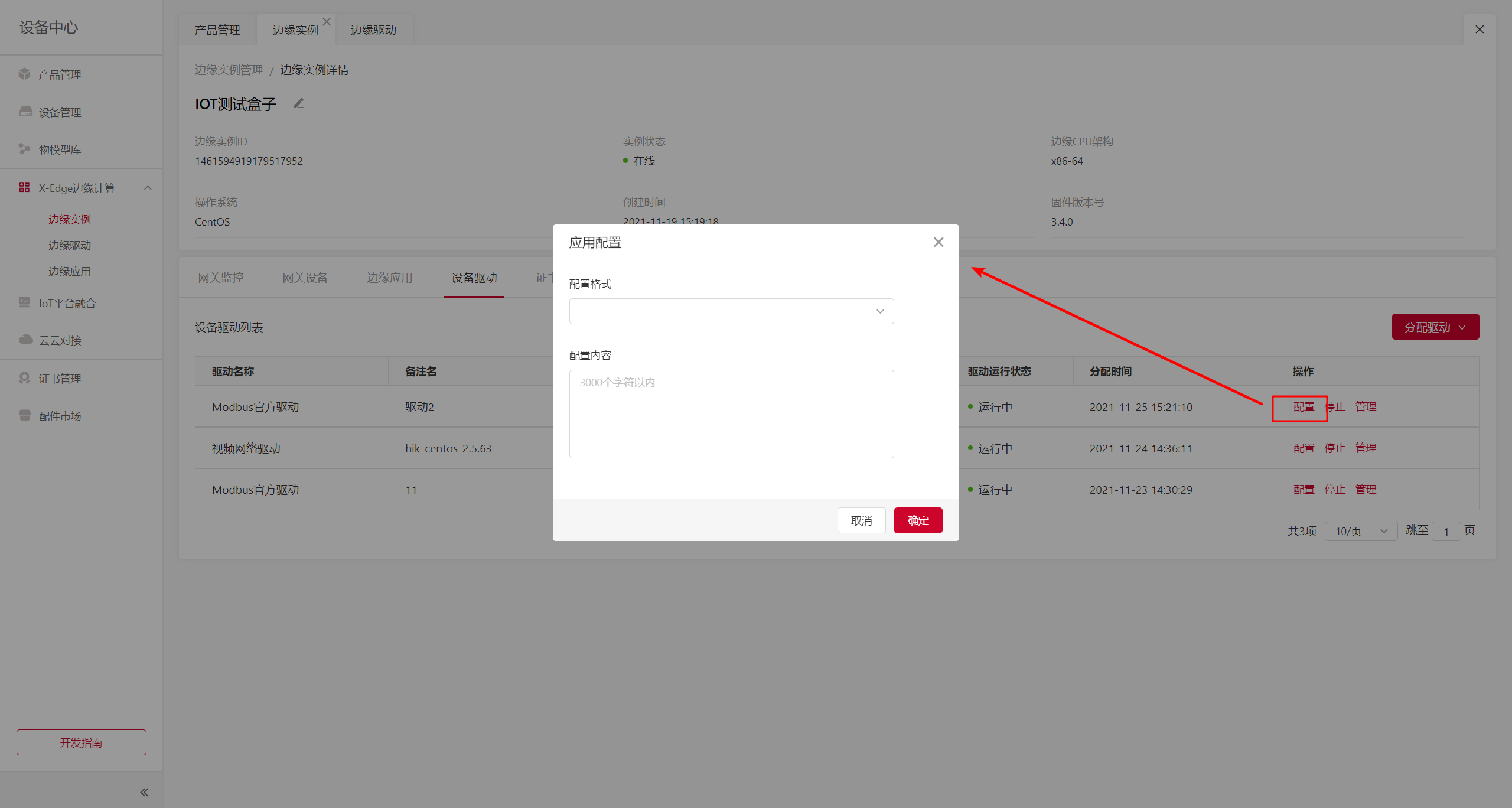Collapse the sidebar with double-arrow icon

144,792
